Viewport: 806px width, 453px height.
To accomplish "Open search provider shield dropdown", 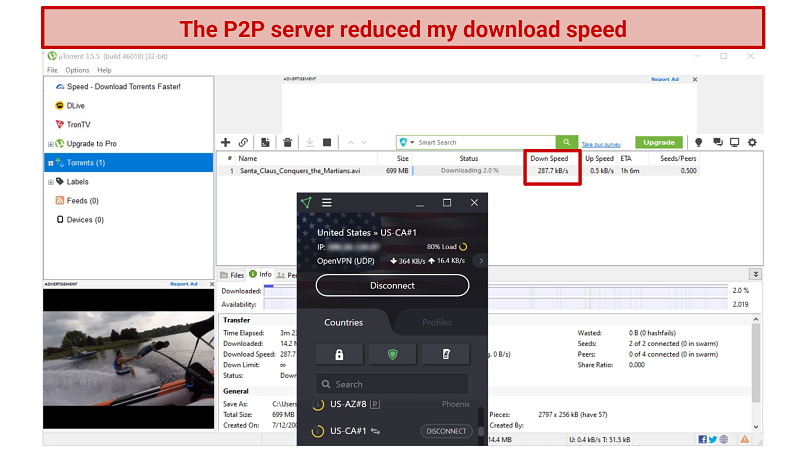I will (406, 142).
